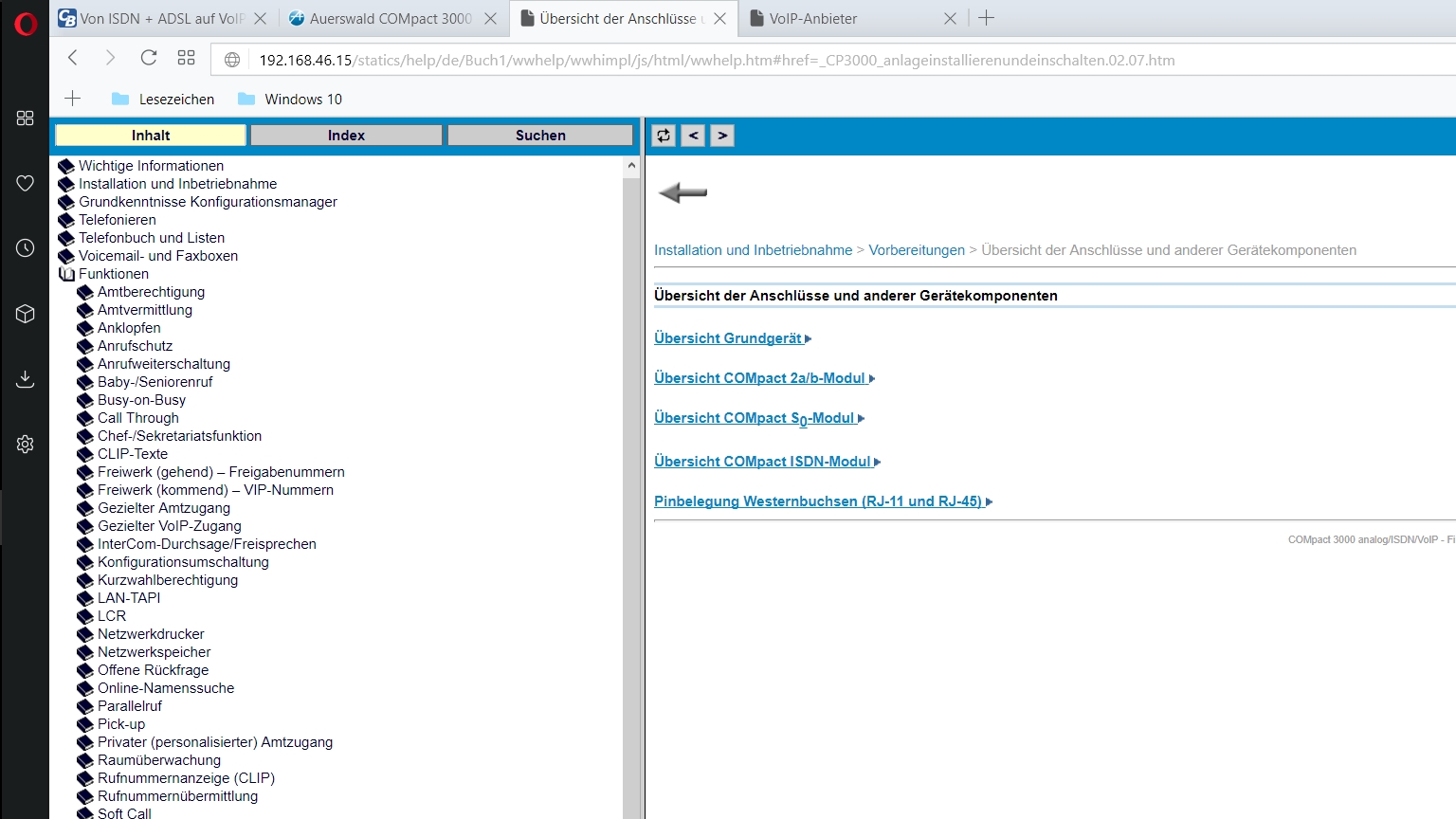
Task: Collapse the open Funktionen book
Action: click(66, 274)
